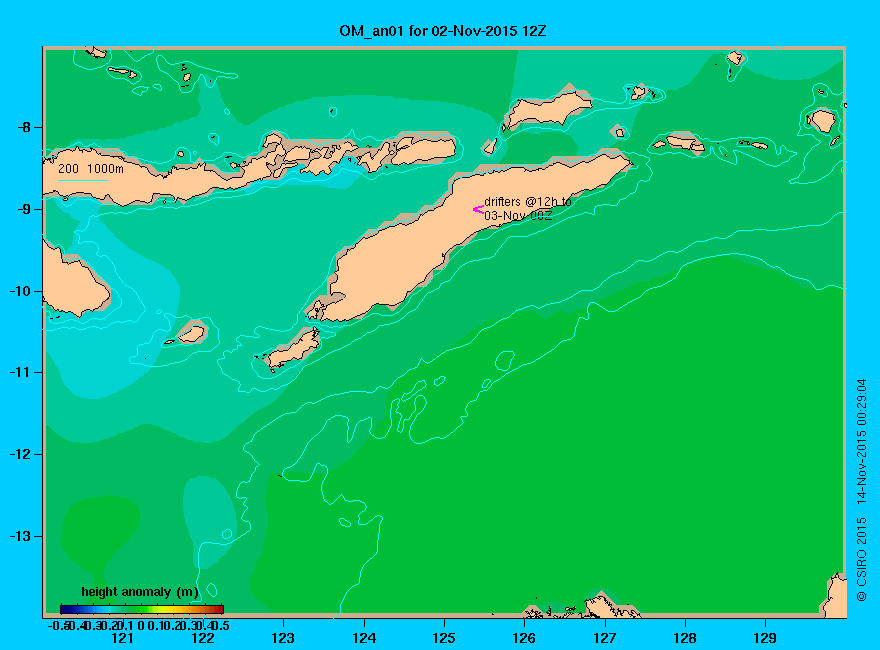The height and width of the screenshot is (650, 880).
Task: Click the "drifters @12h to" annotation label
Action: click(528, 202)
